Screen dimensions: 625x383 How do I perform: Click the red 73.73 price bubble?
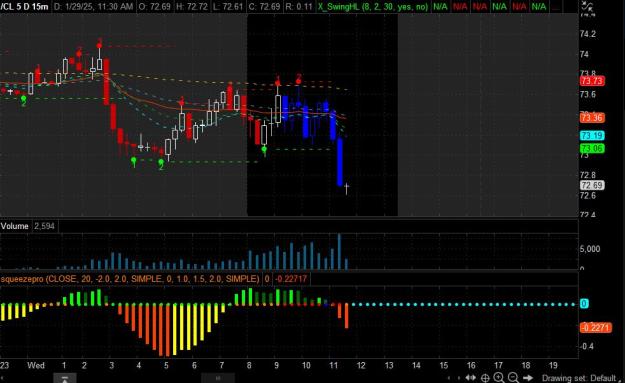[x=592, y=81]
